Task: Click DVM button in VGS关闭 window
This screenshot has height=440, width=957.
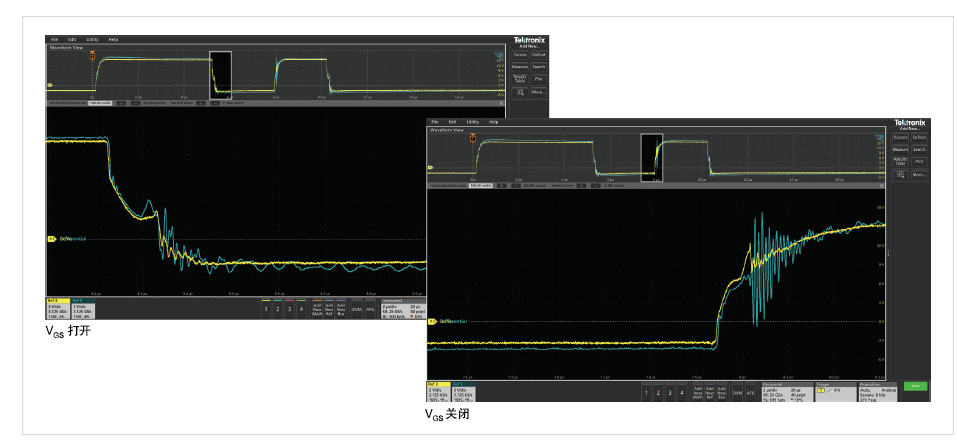Action: pos(737,392)
